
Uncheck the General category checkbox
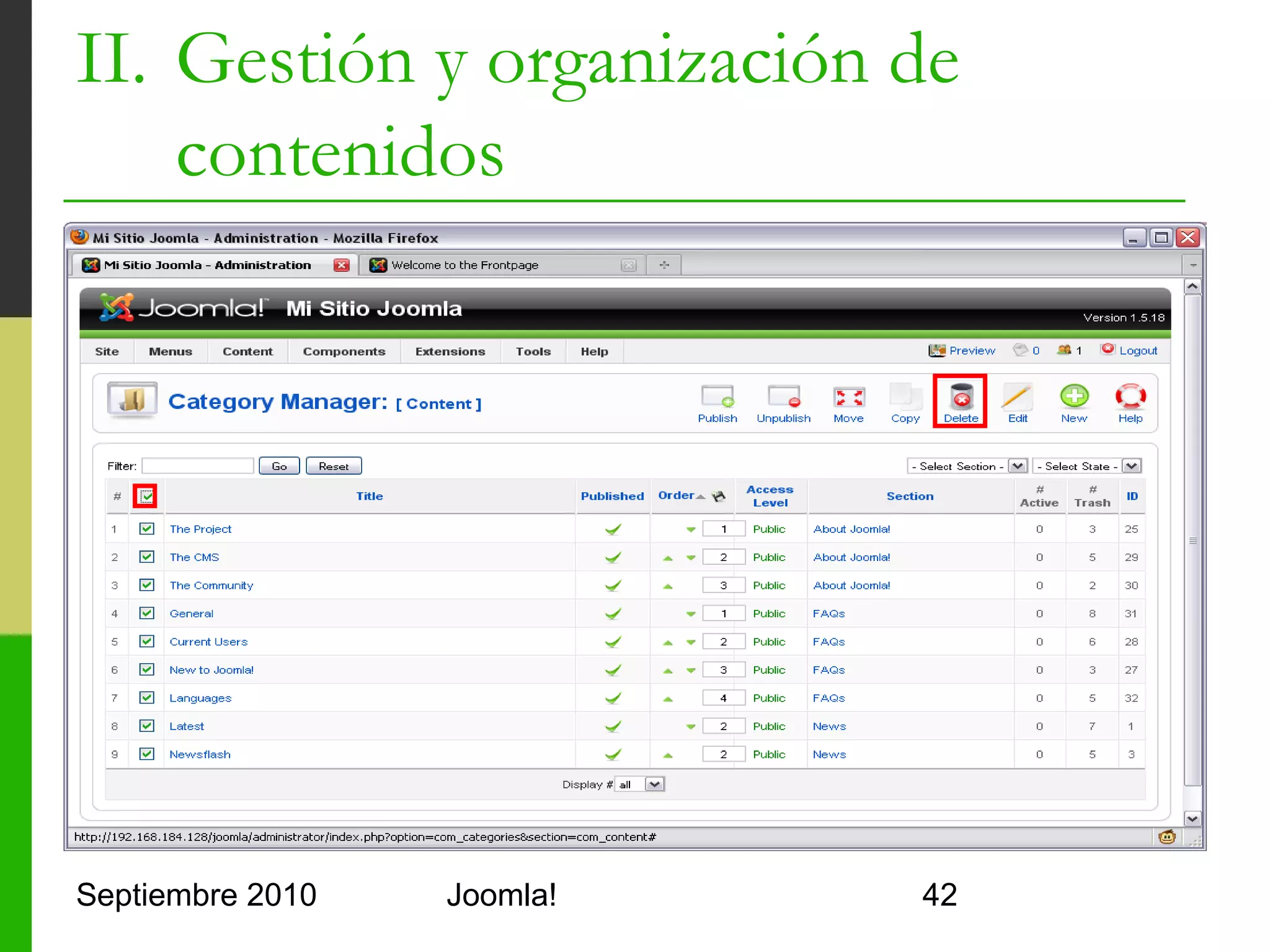click(x=146, y=613)
